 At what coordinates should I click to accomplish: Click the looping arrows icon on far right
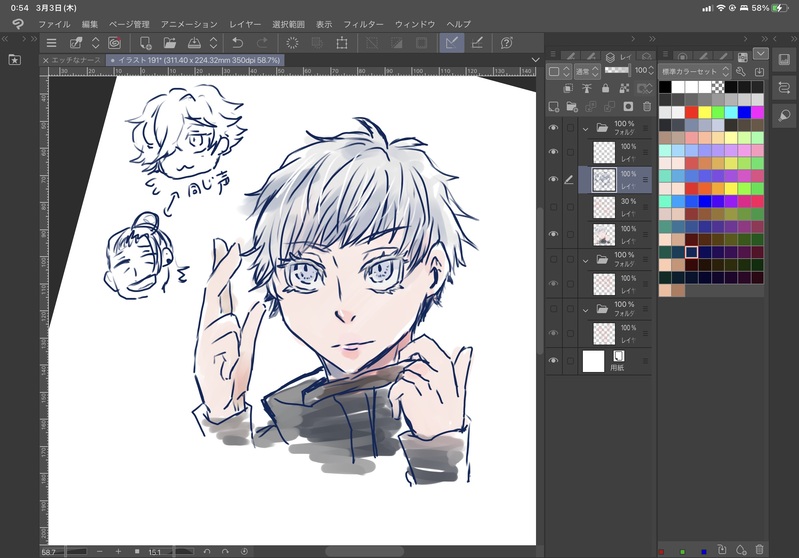click(x=784, y=87)
